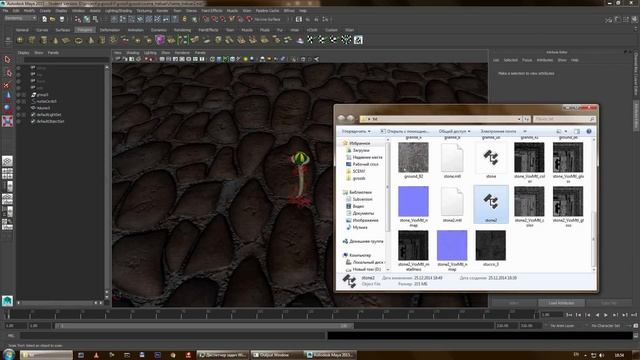This screenshot has height=360, width=640.
Task: Click the last white square icon on the Polygons shelf
Action: click(358, 40)
